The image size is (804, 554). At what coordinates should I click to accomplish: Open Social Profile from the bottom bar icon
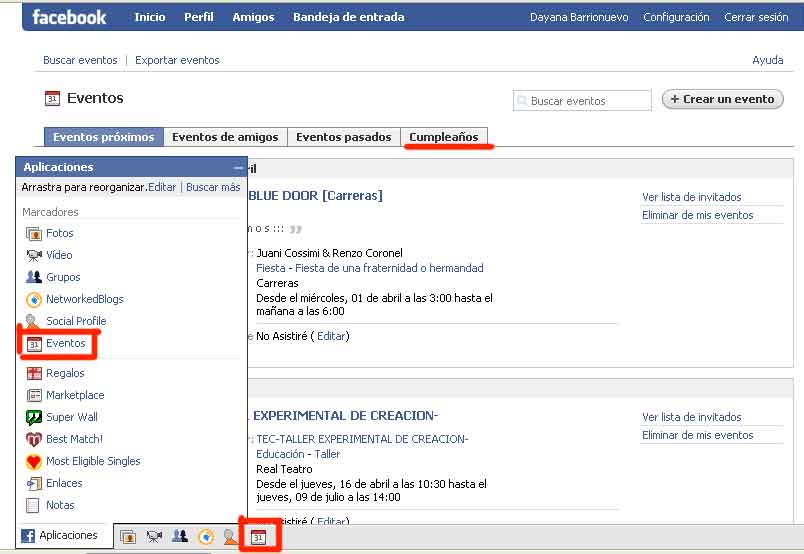pos(230,537)
